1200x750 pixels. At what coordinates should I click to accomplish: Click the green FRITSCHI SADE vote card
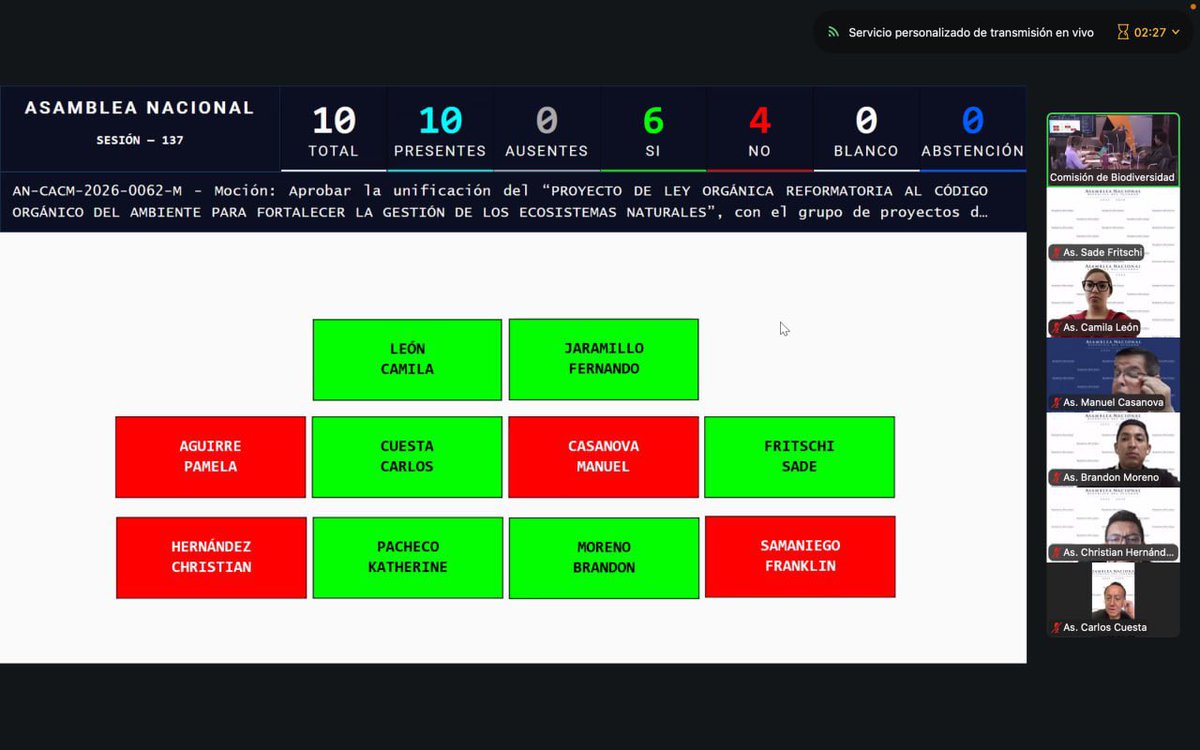click(800, 457)
